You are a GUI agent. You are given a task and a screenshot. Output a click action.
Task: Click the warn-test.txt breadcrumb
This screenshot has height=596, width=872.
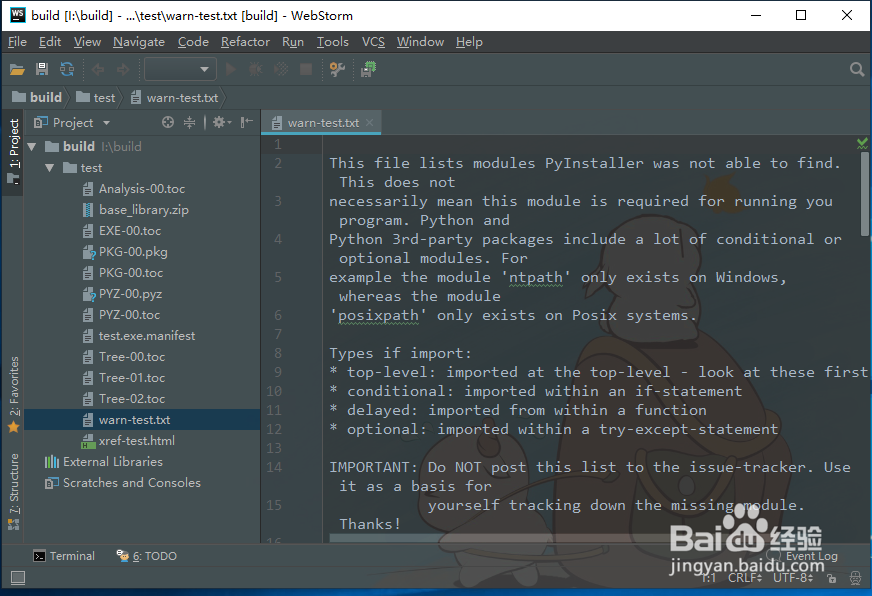(175, 97)
